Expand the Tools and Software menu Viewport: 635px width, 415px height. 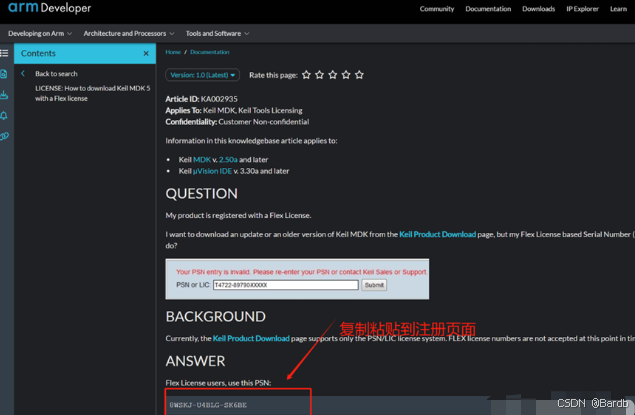(217, 34)
